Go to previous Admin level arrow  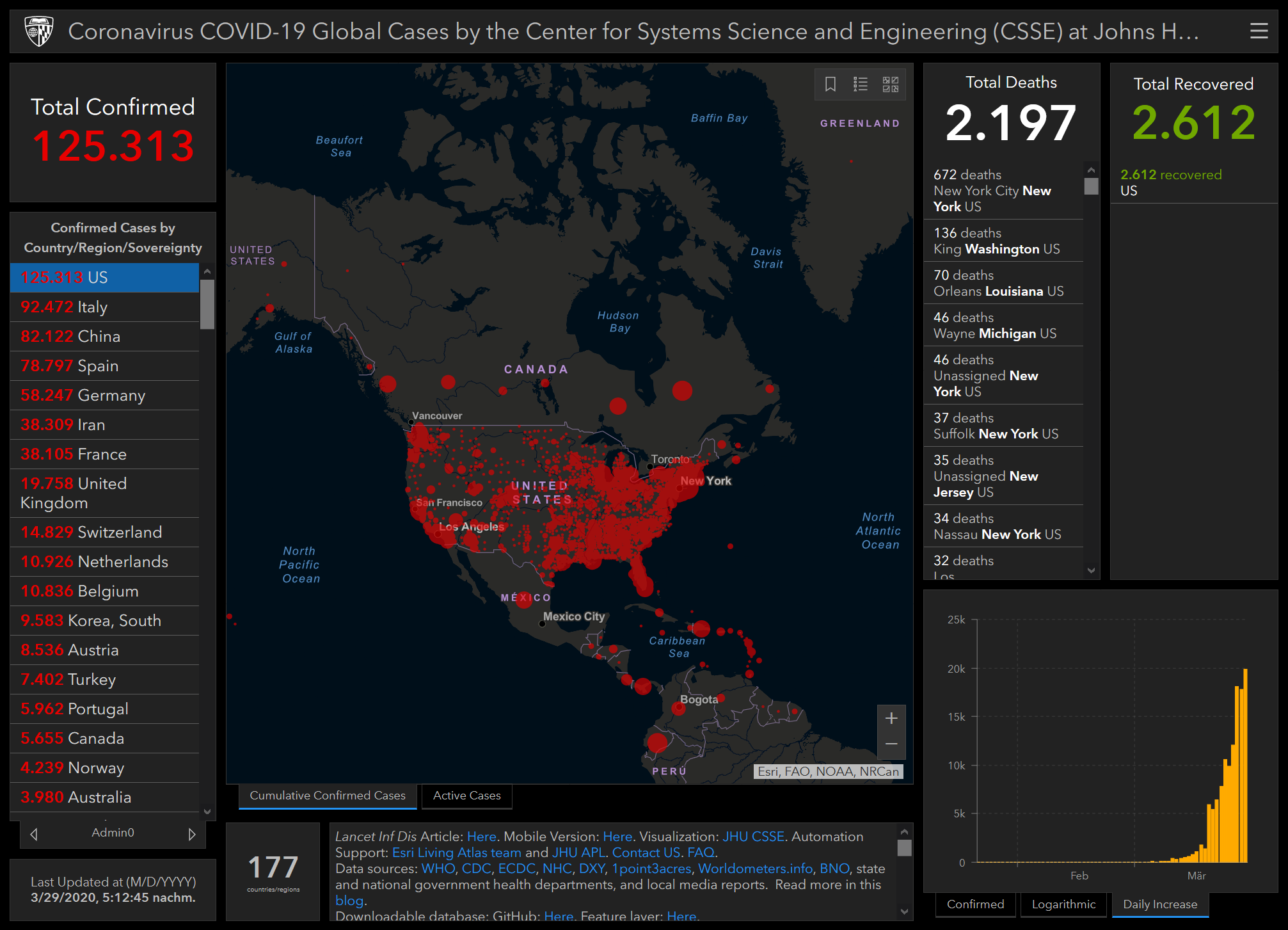point(34,834)
